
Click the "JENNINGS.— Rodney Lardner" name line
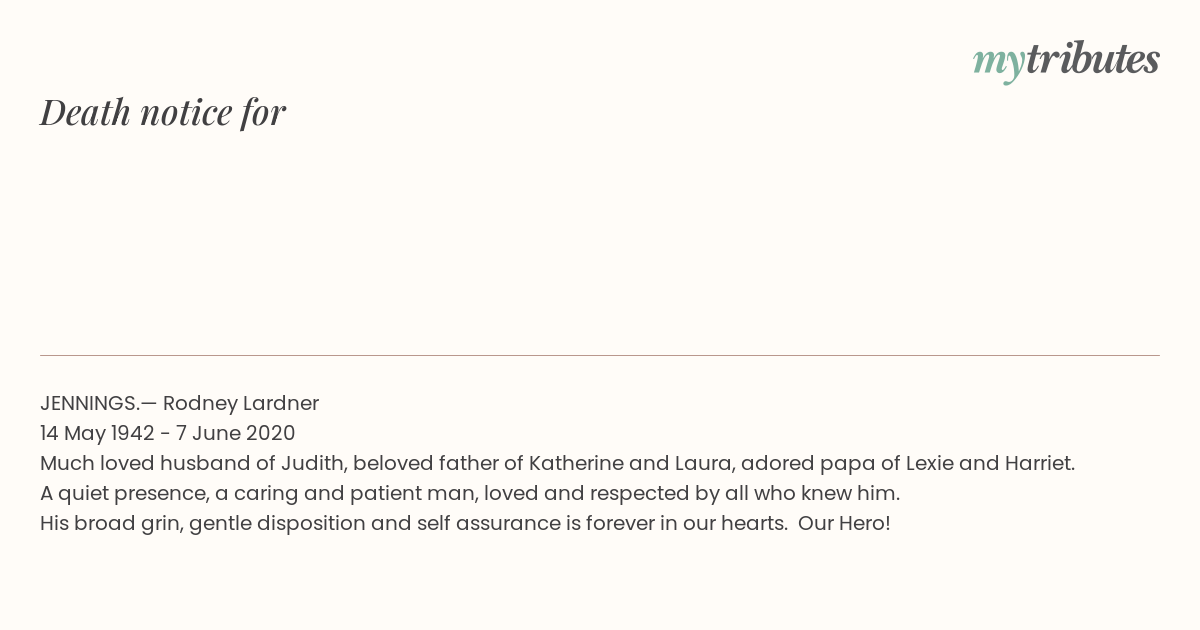click(x=180, y=404)
